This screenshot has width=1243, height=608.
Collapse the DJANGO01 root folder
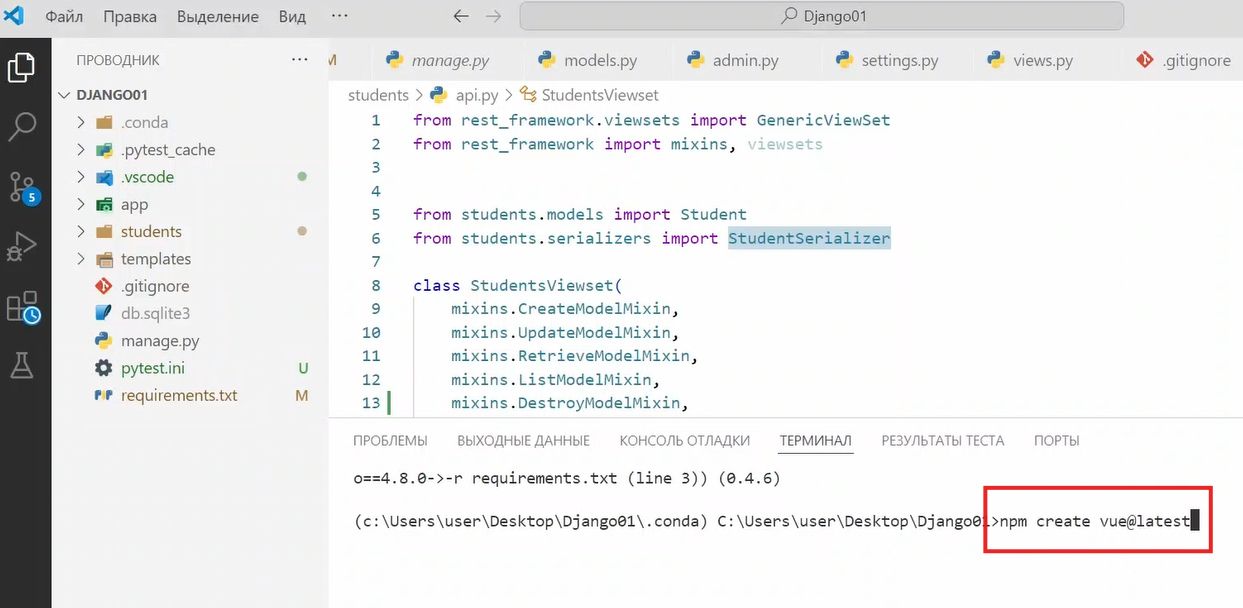[66, 95]
